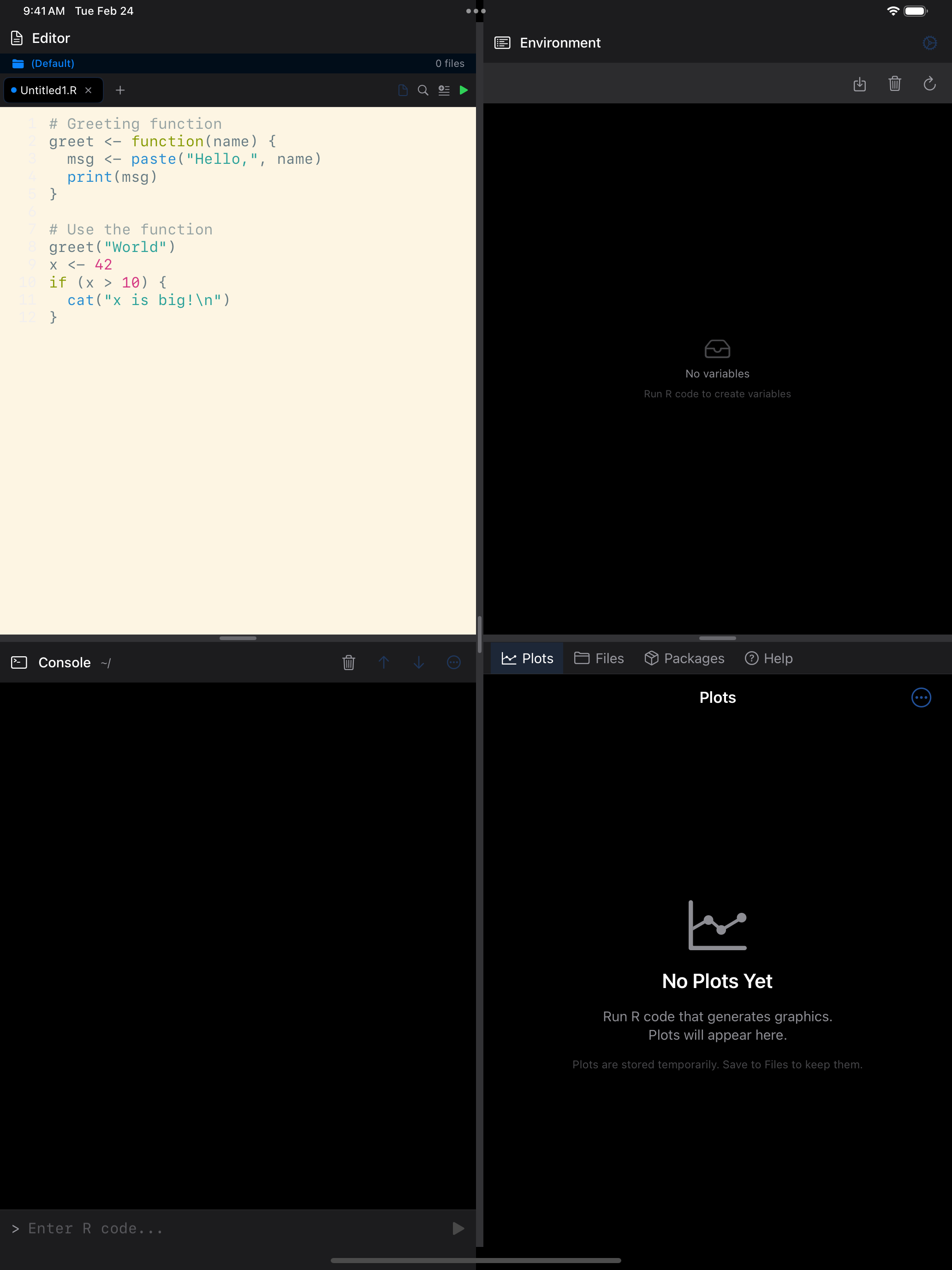
Task: Delete all variables with the Environment trash icon
Action: [x=895, y=84]
